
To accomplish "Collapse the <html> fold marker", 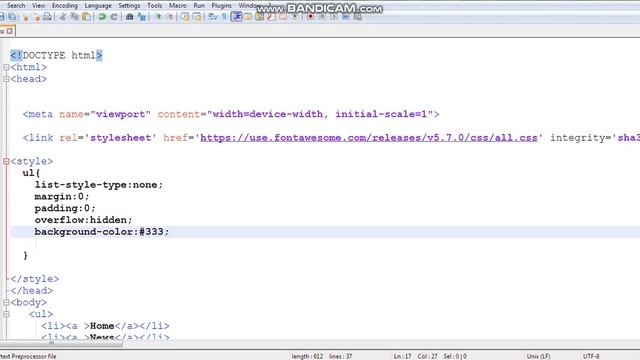I will [x=6, y=67].
